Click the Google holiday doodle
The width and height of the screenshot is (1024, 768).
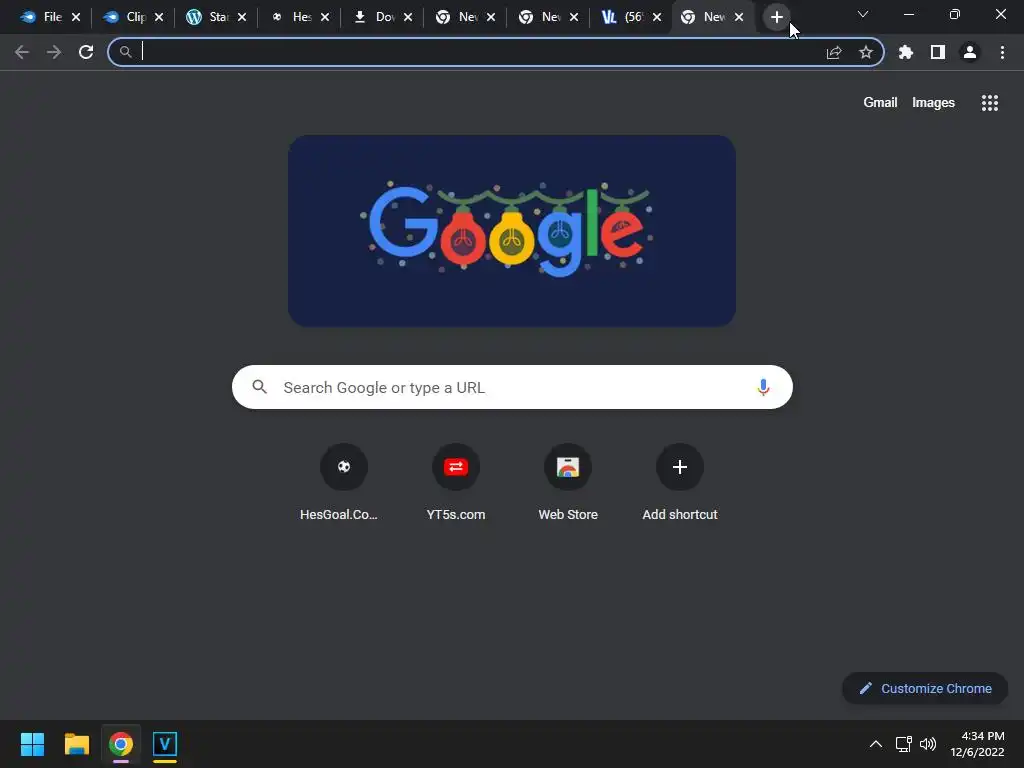coord(512,231)
